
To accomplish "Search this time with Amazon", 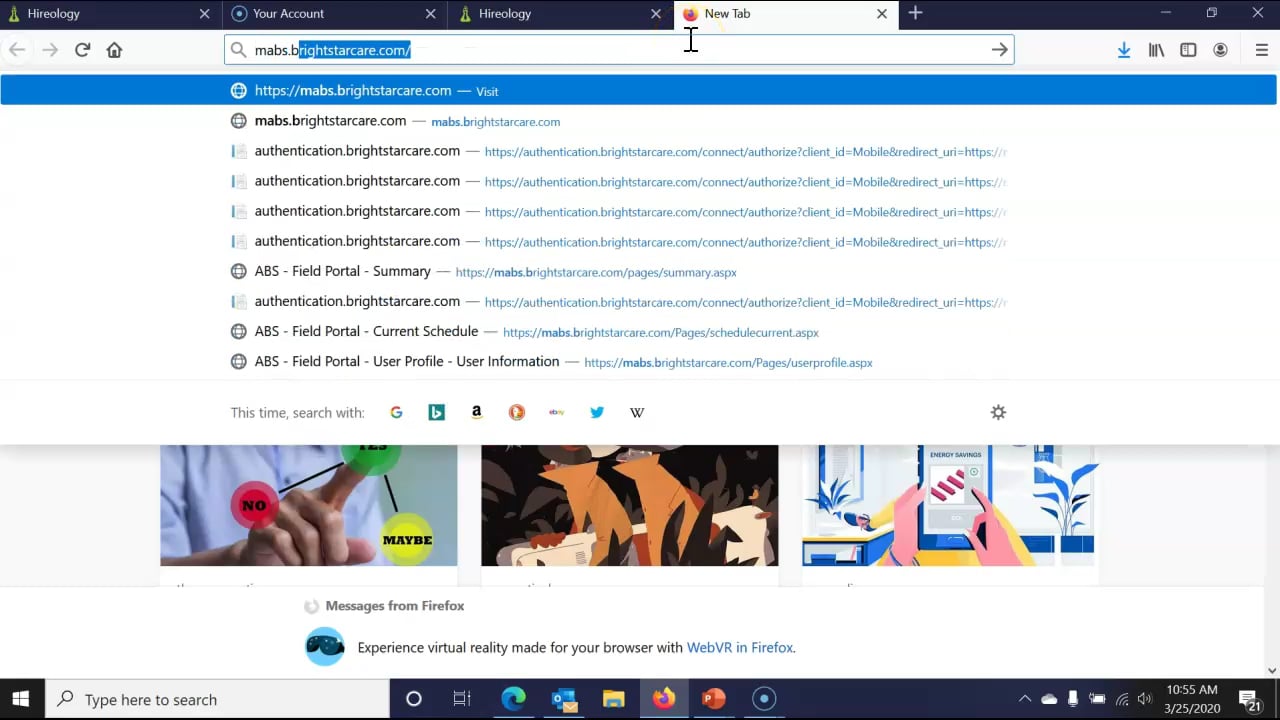I will 476,412.
